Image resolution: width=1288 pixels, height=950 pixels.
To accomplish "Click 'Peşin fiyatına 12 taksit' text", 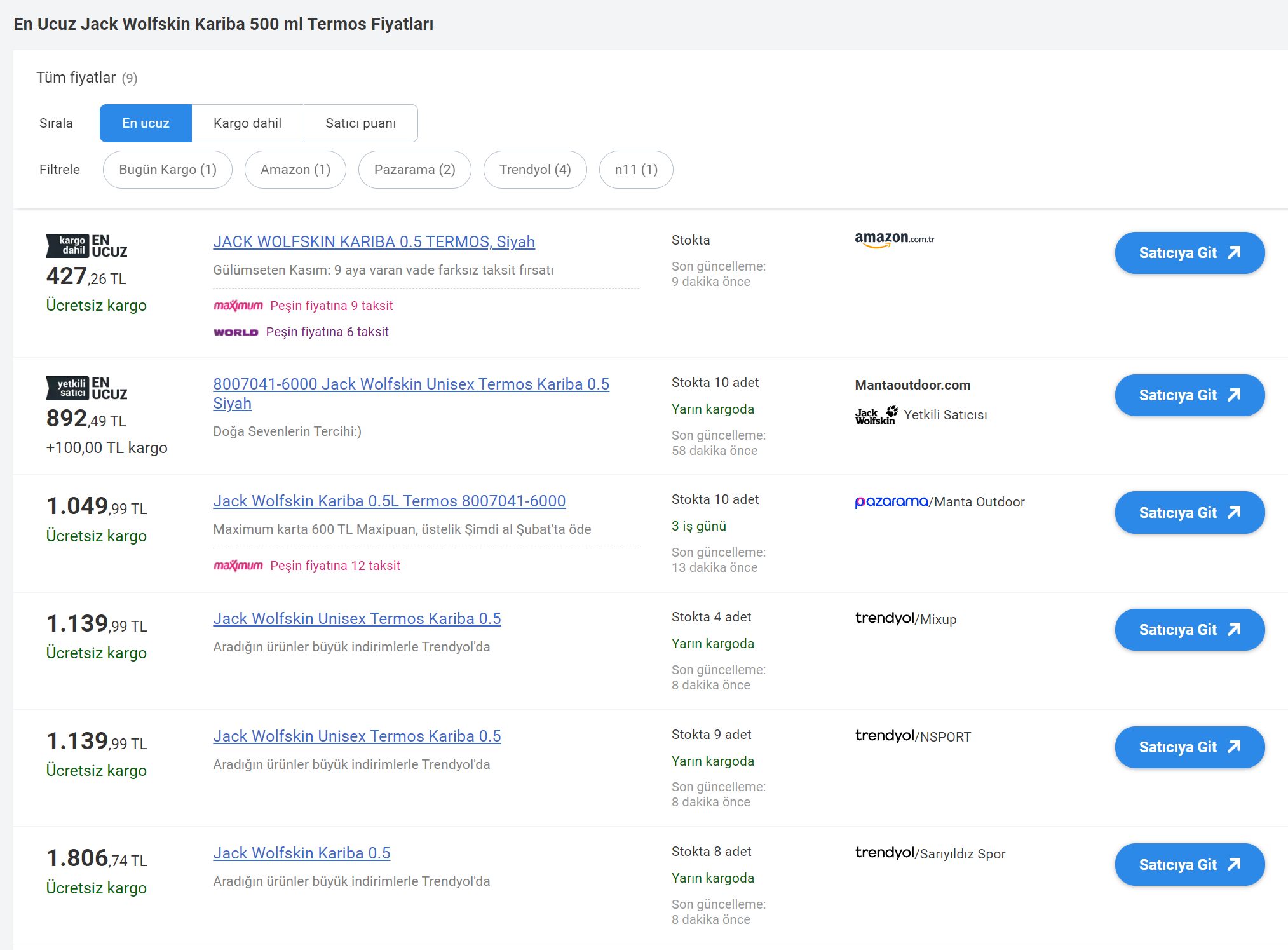I will (x=335, y=566).
